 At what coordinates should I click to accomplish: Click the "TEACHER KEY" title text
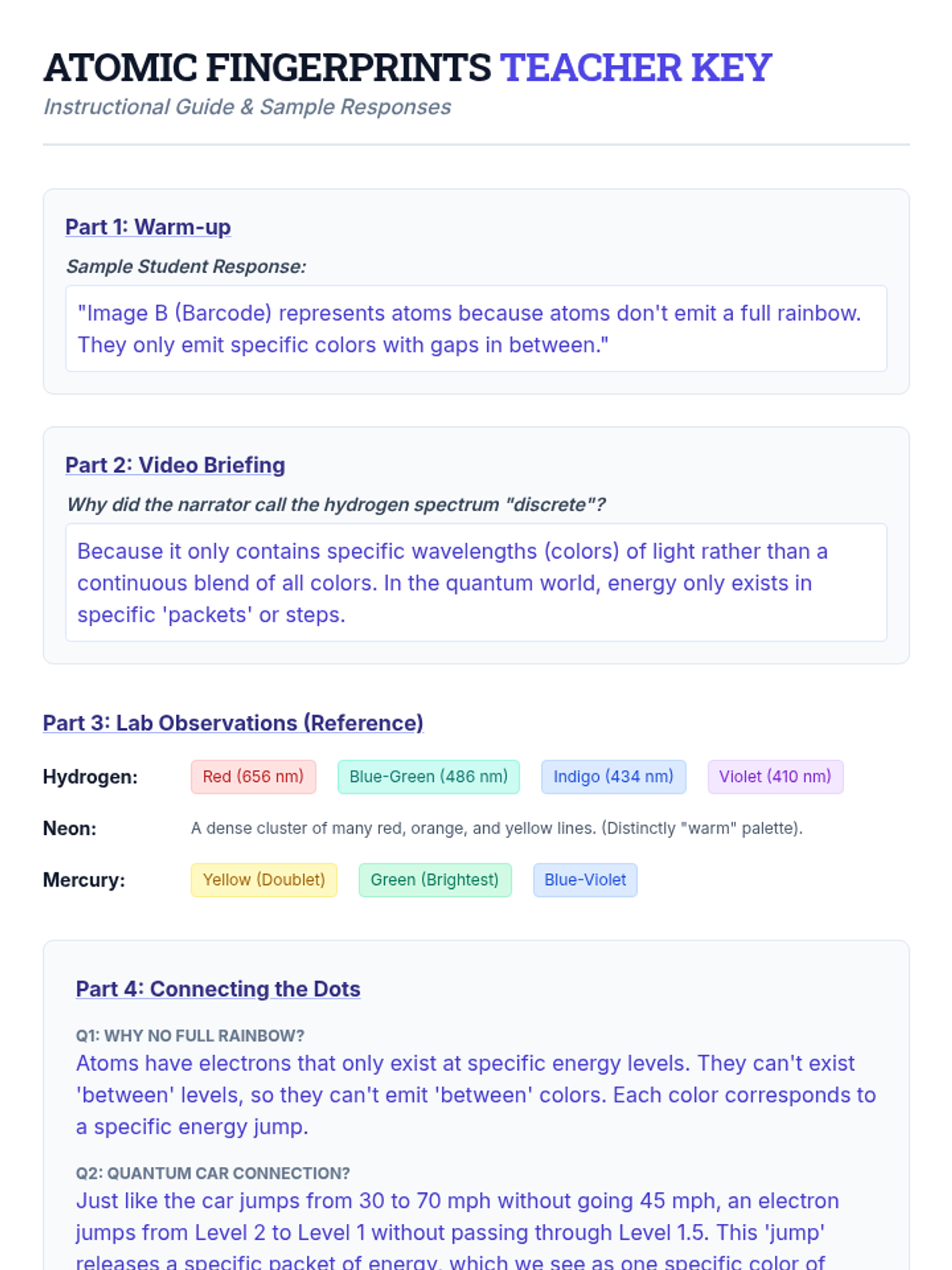635,67
